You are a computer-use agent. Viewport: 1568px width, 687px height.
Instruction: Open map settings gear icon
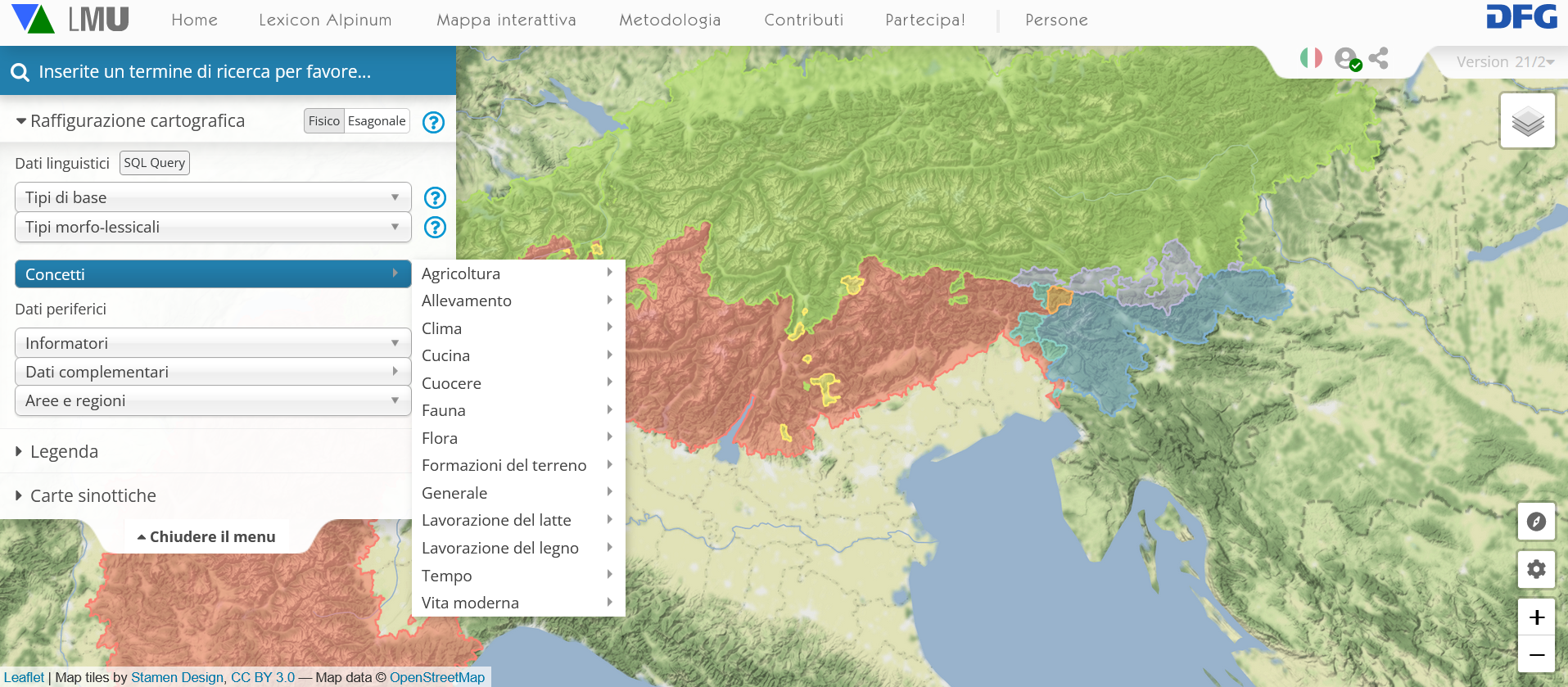(1536, 569)
